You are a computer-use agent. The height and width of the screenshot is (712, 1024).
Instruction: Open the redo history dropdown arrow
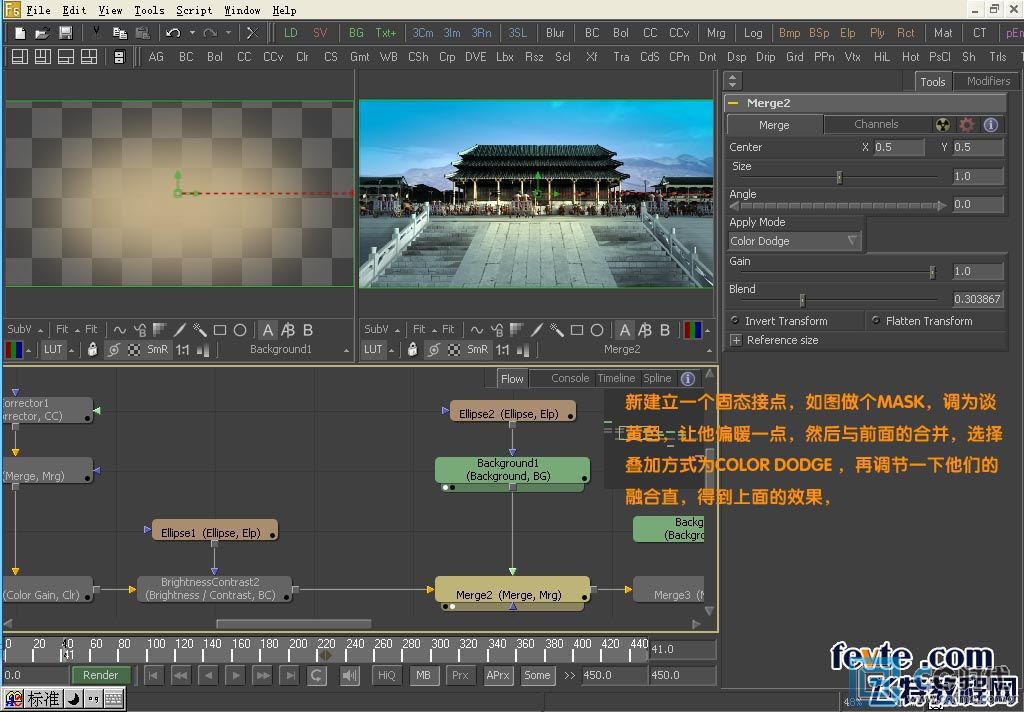[x=228, y=33]
